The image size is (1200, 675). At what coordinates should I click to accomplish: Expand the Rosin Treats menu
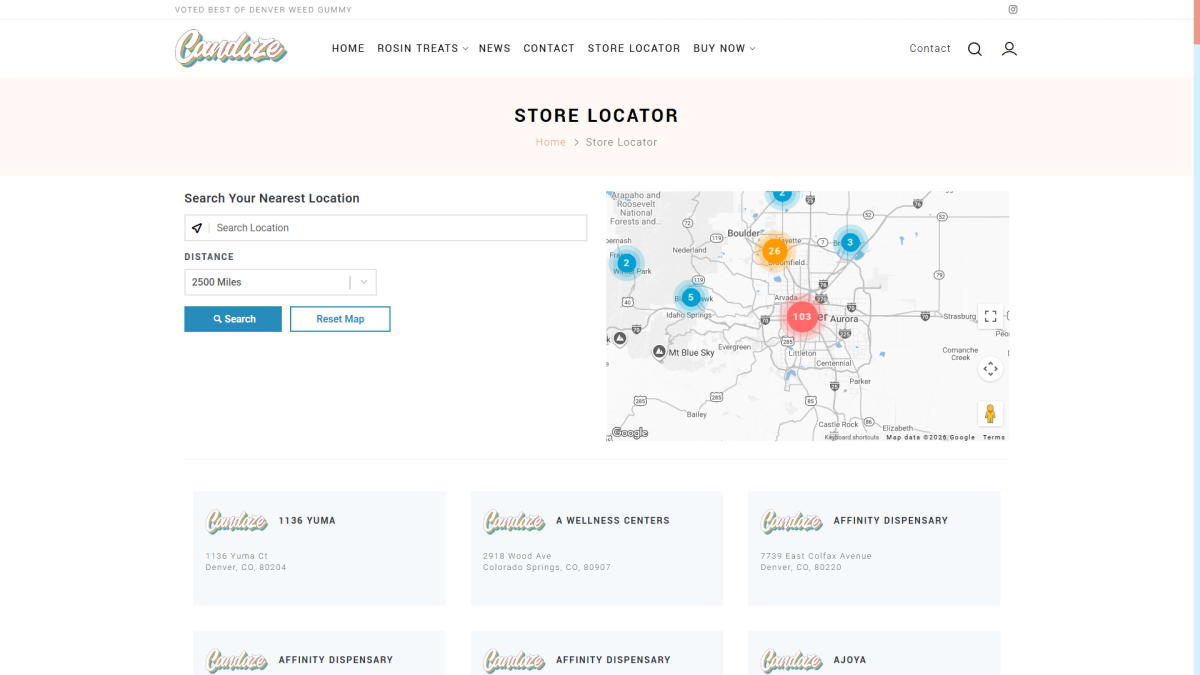(x=422, y=48)
